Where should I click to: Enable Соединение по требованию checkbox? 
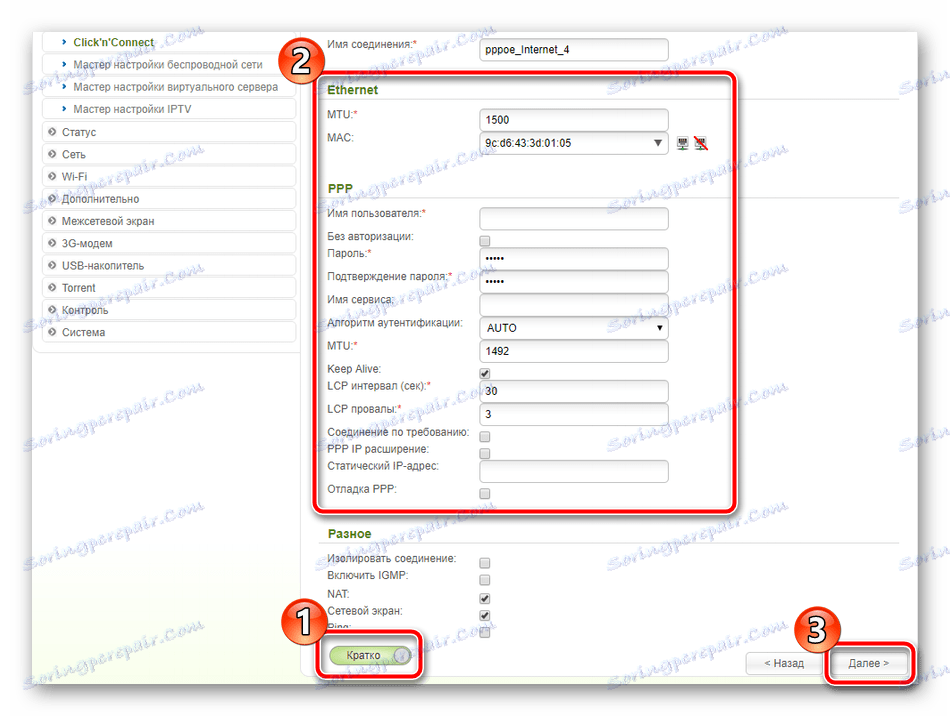(x=485, y=437)
